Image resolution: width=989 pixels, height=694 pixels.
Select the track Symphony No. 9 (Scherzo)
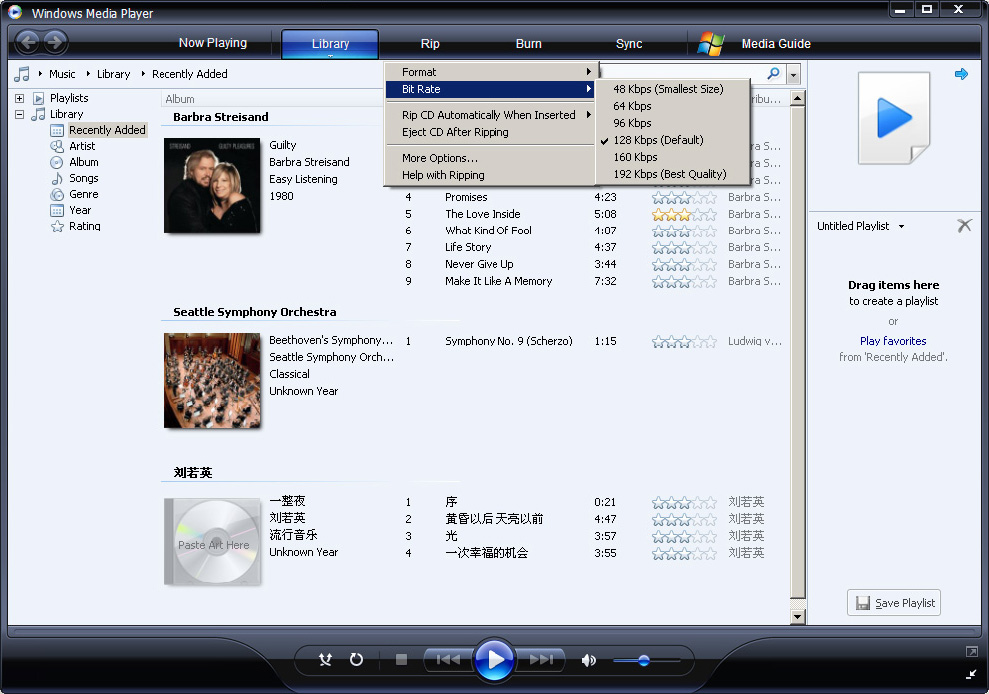(509, 341)
